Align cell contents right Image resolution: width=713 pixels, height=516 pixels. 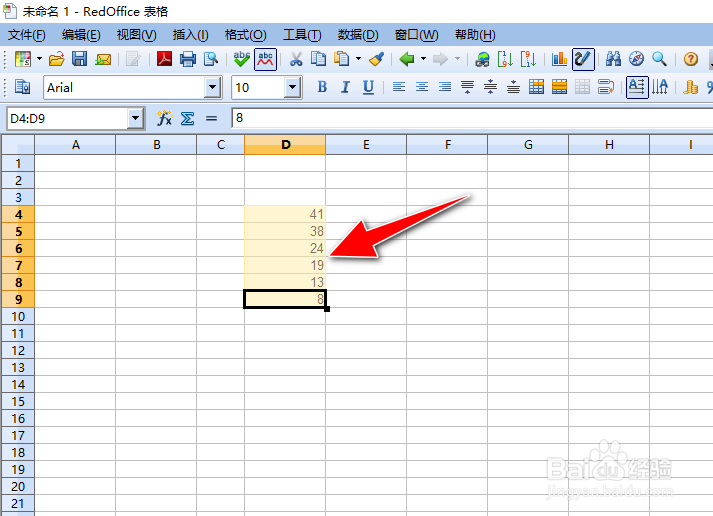click(445, 86)
